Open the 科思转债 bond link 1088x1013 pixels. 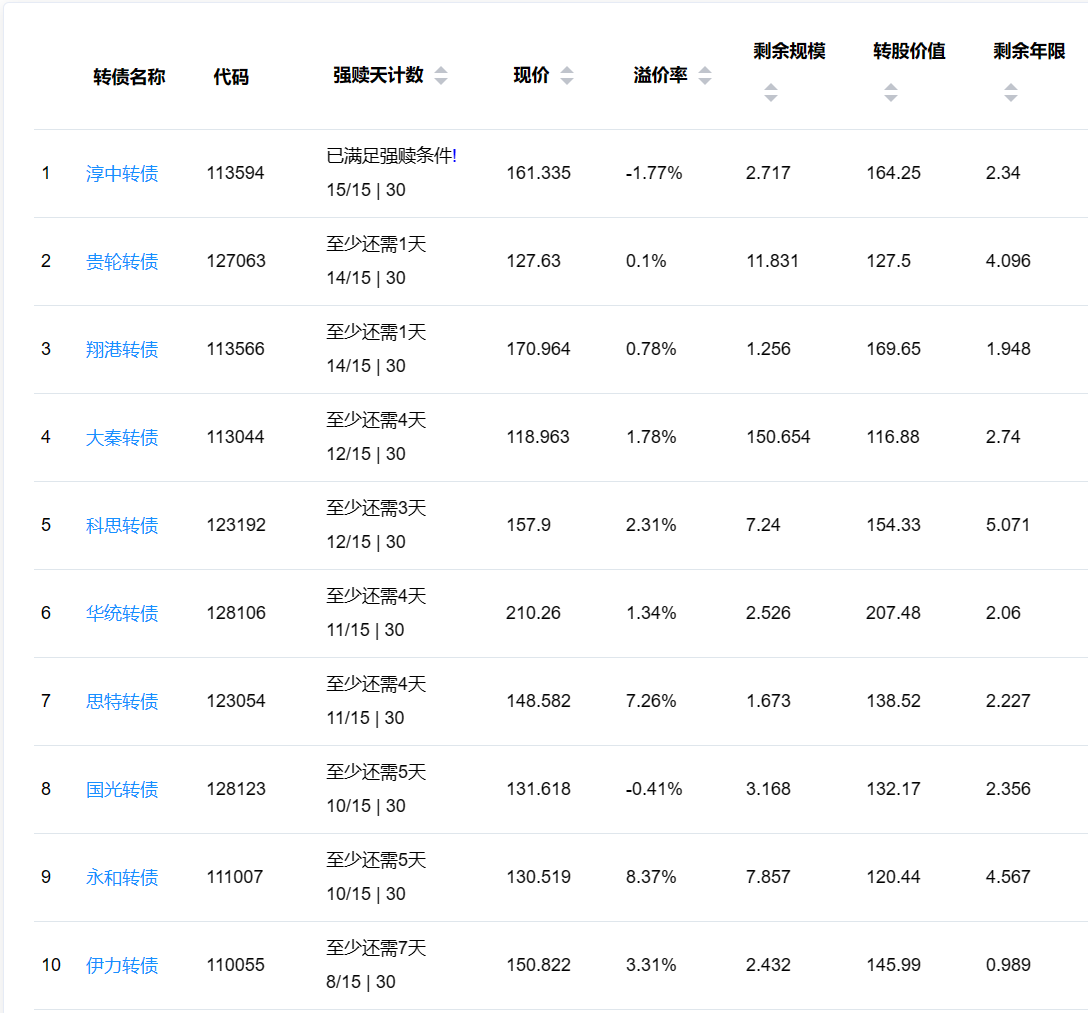point(122,526)
